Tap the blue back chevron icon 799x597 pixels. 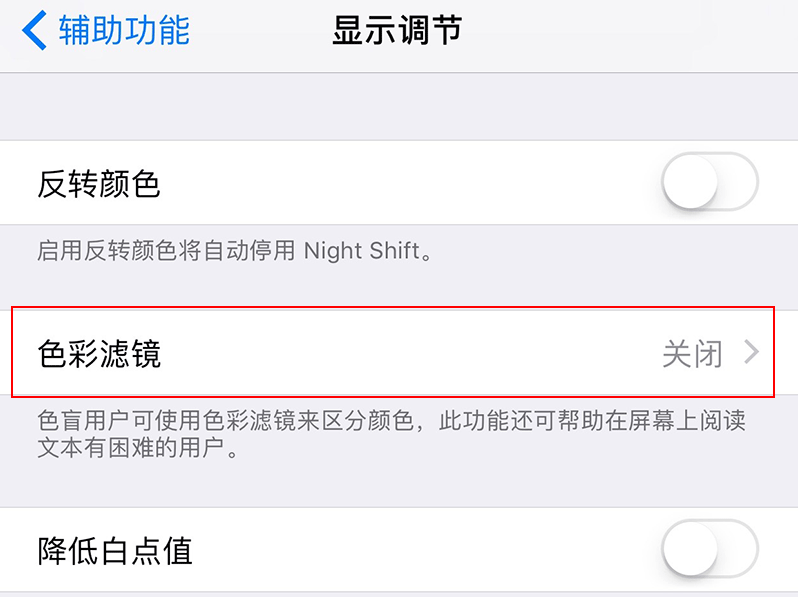point(34,31)
